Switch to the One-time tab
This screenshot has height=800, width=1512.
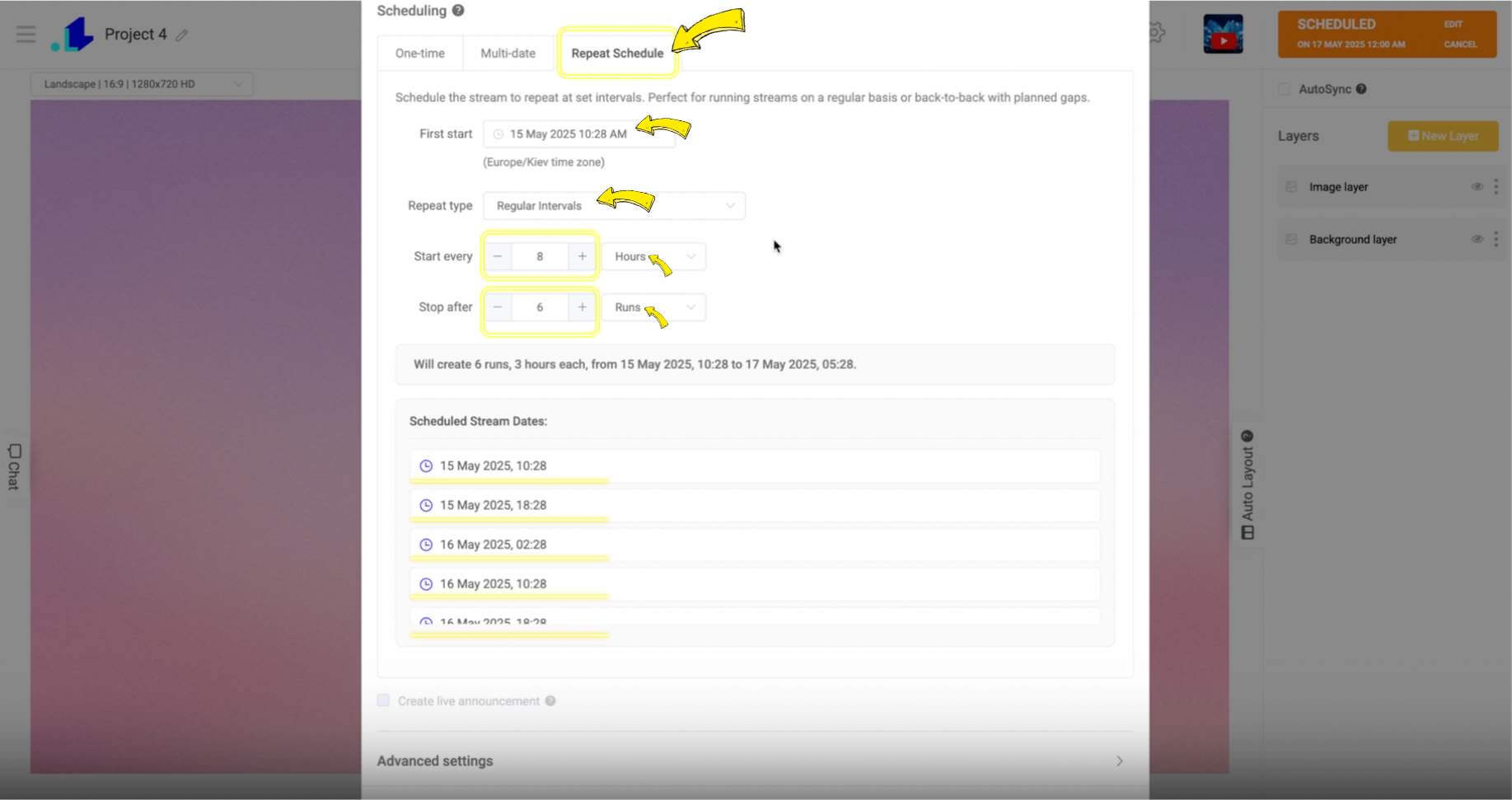[x=420, y=54]
